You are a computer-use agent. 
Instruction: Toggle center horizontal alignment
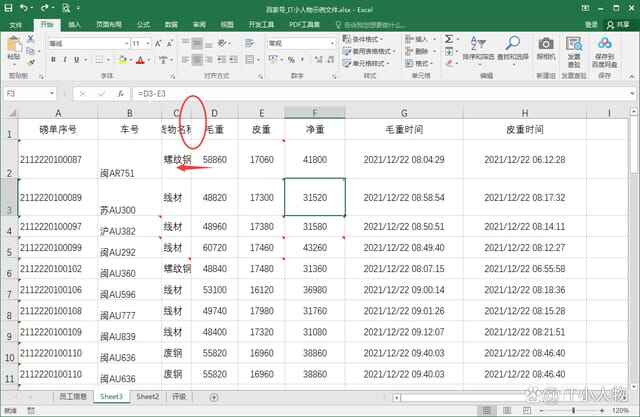point(197,60)
